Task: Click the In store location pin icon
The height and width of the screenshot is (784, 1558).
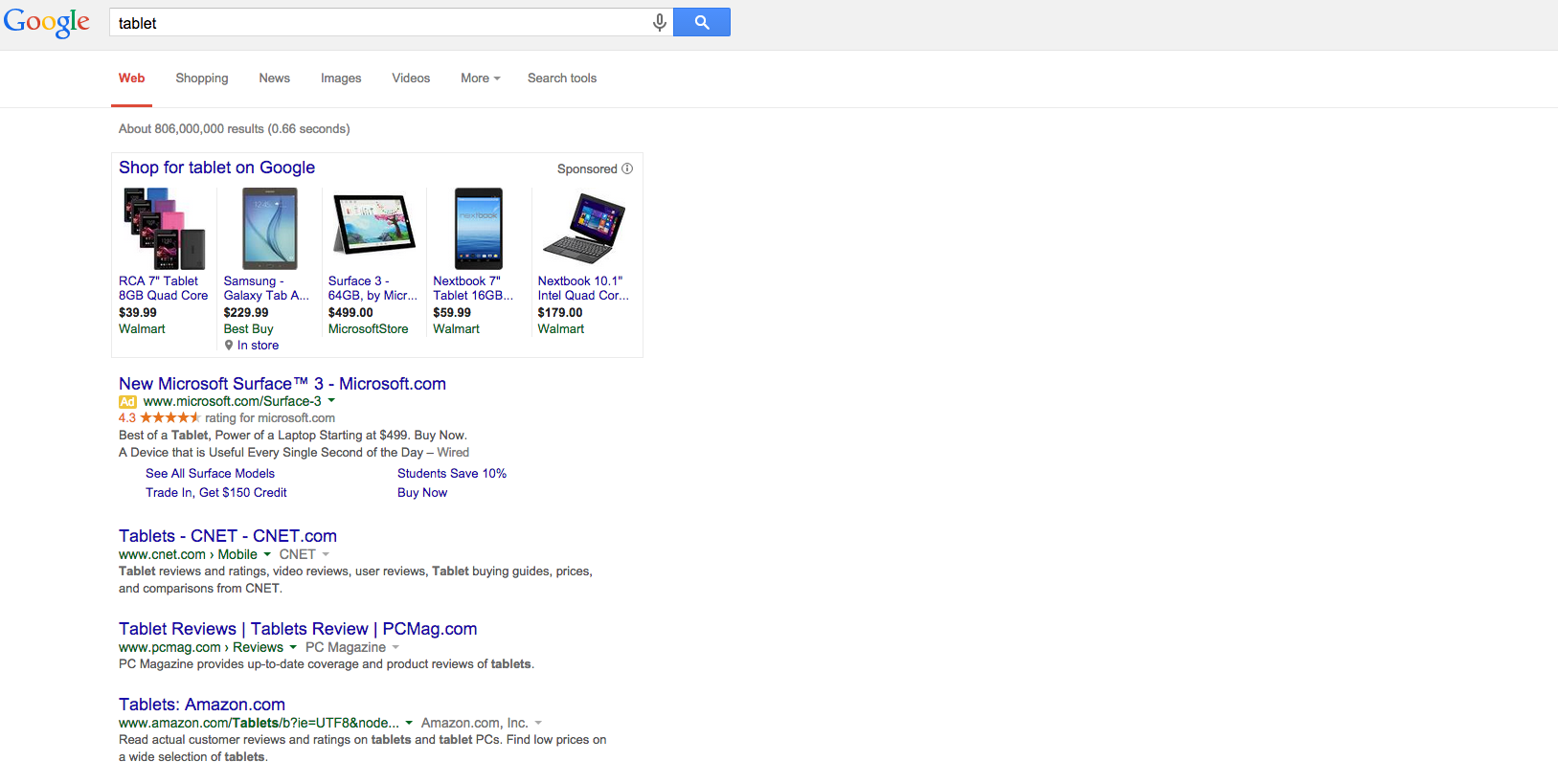Action: pos(229,346)
